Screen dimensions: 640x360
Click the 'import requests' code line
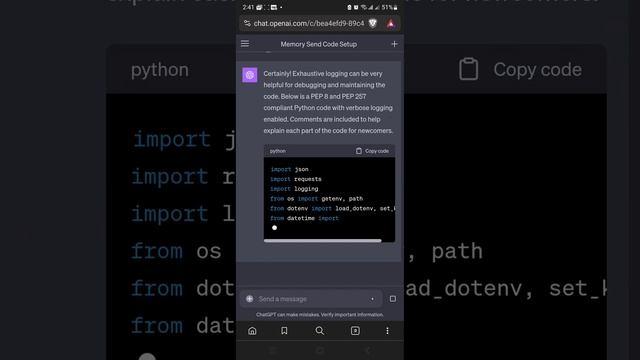[x=296, y=179]
